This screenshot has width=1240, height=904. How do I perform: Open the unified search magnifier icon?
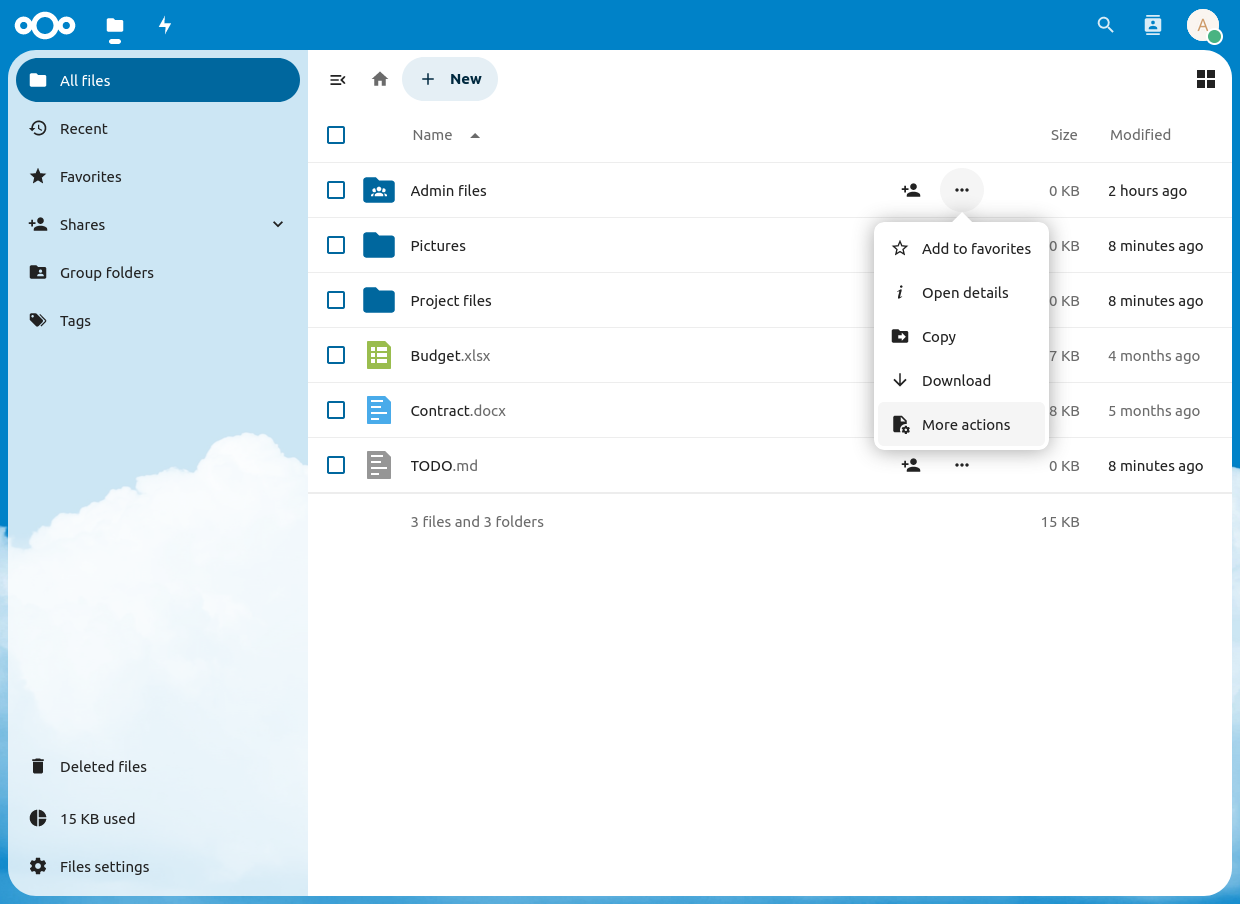(x=1105, y=25)
